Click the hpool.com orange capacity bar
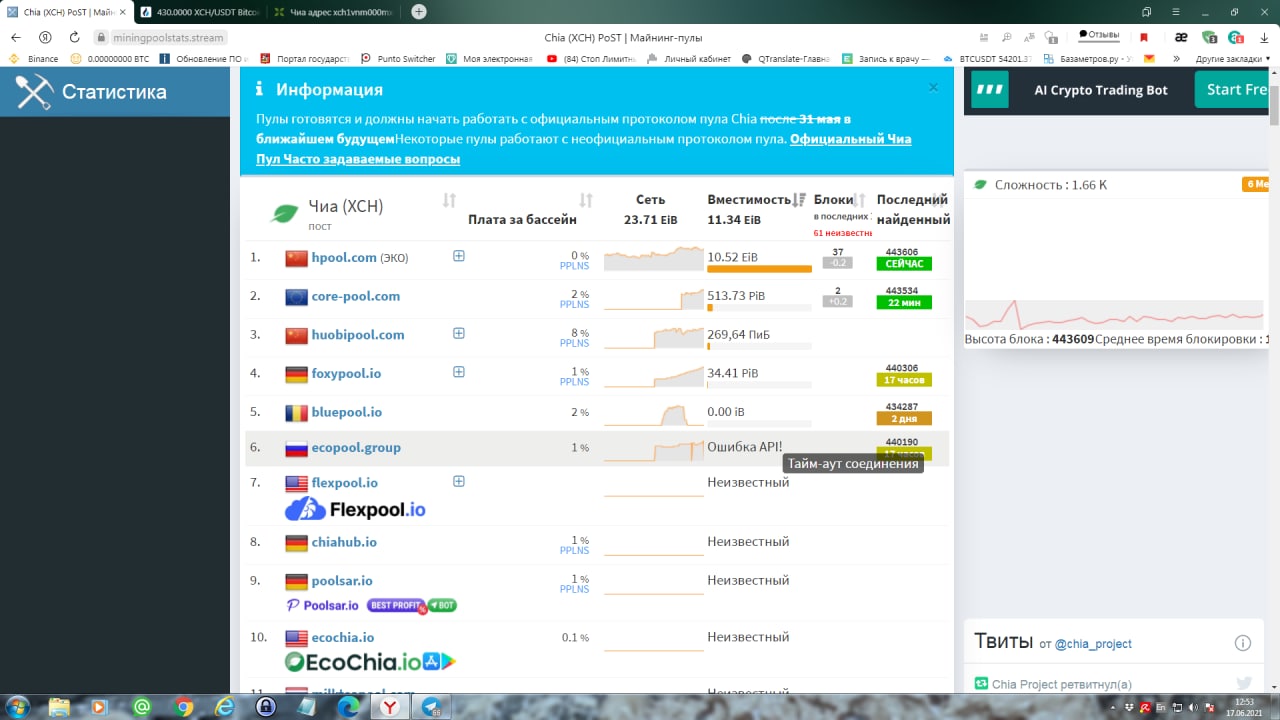Image resolution: width=1280 pixels, height=720 pixels. [x=759, y=269]
